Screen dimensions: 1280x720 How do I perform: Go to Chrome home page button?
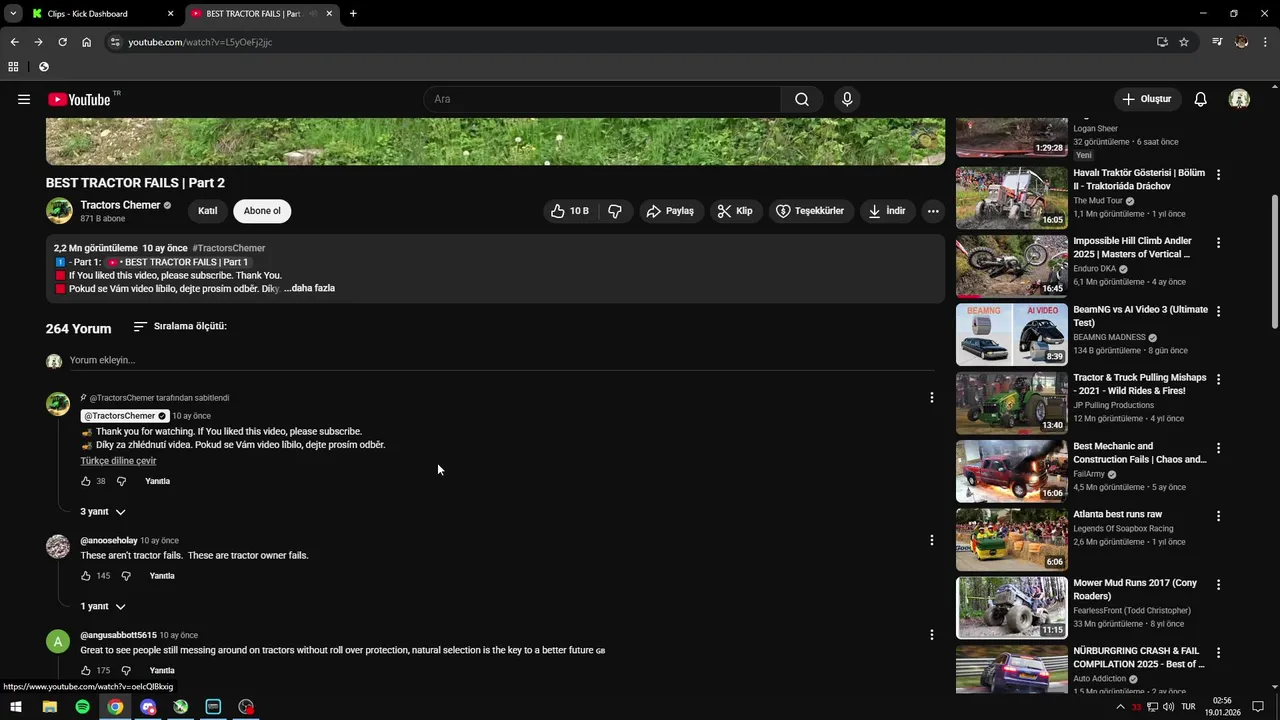pyautogui.click(x=87, y=42)
